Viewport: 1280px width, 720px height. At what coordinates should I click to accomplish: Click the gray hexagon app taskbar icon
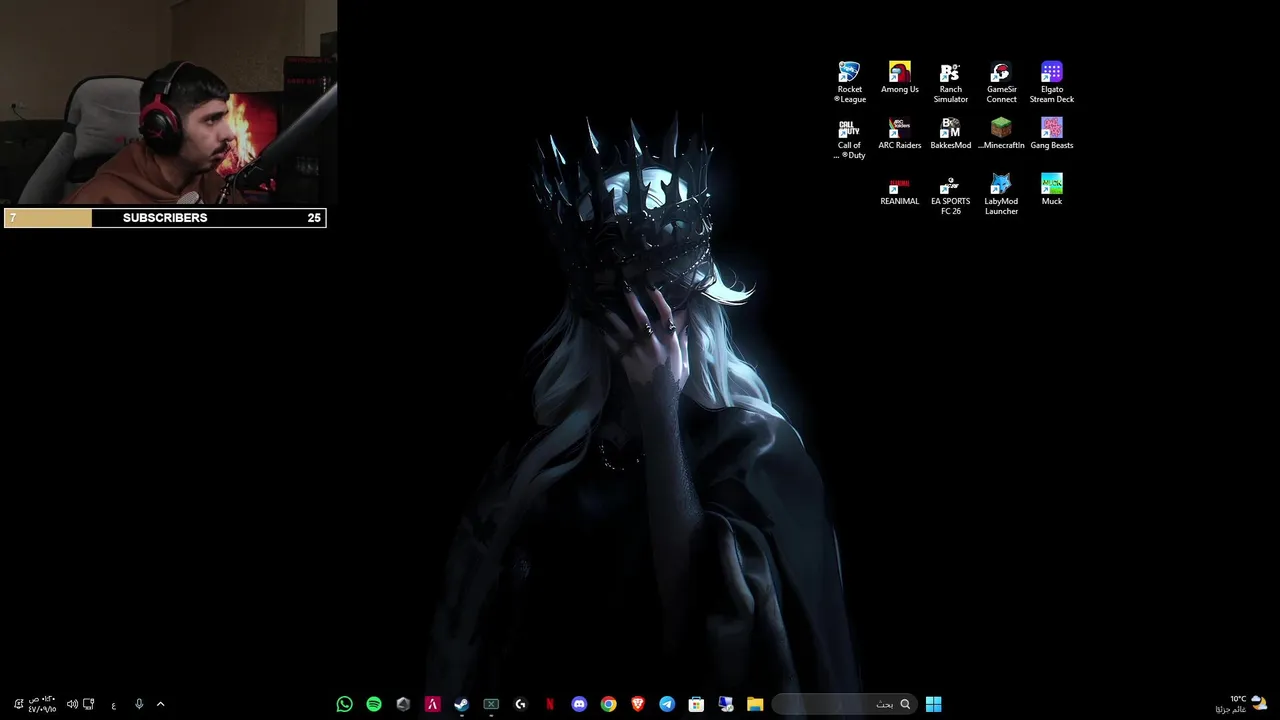[x=403, y=704]
